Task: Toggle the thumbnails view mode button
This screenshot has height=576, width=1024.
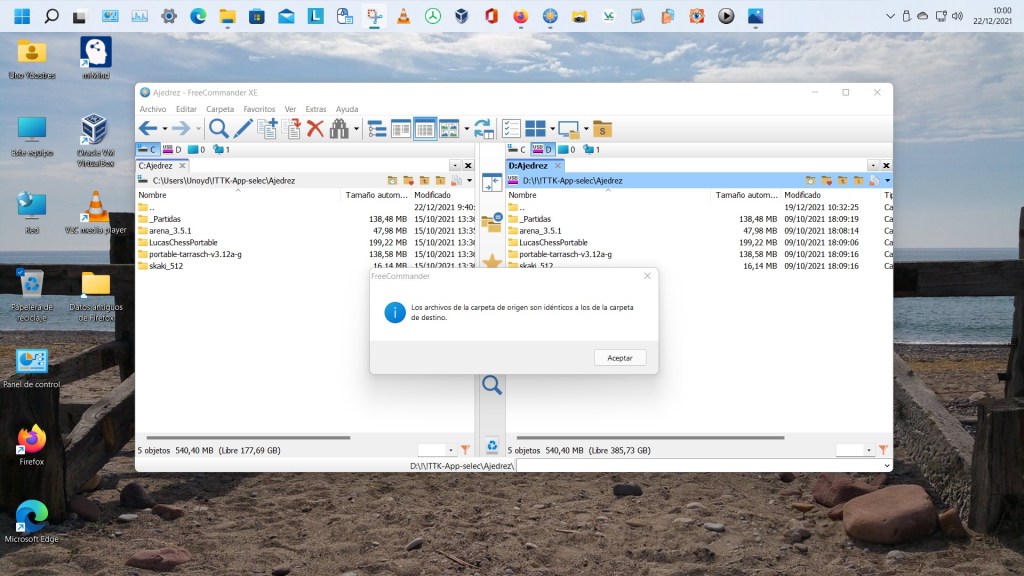Action: point(449,128)
